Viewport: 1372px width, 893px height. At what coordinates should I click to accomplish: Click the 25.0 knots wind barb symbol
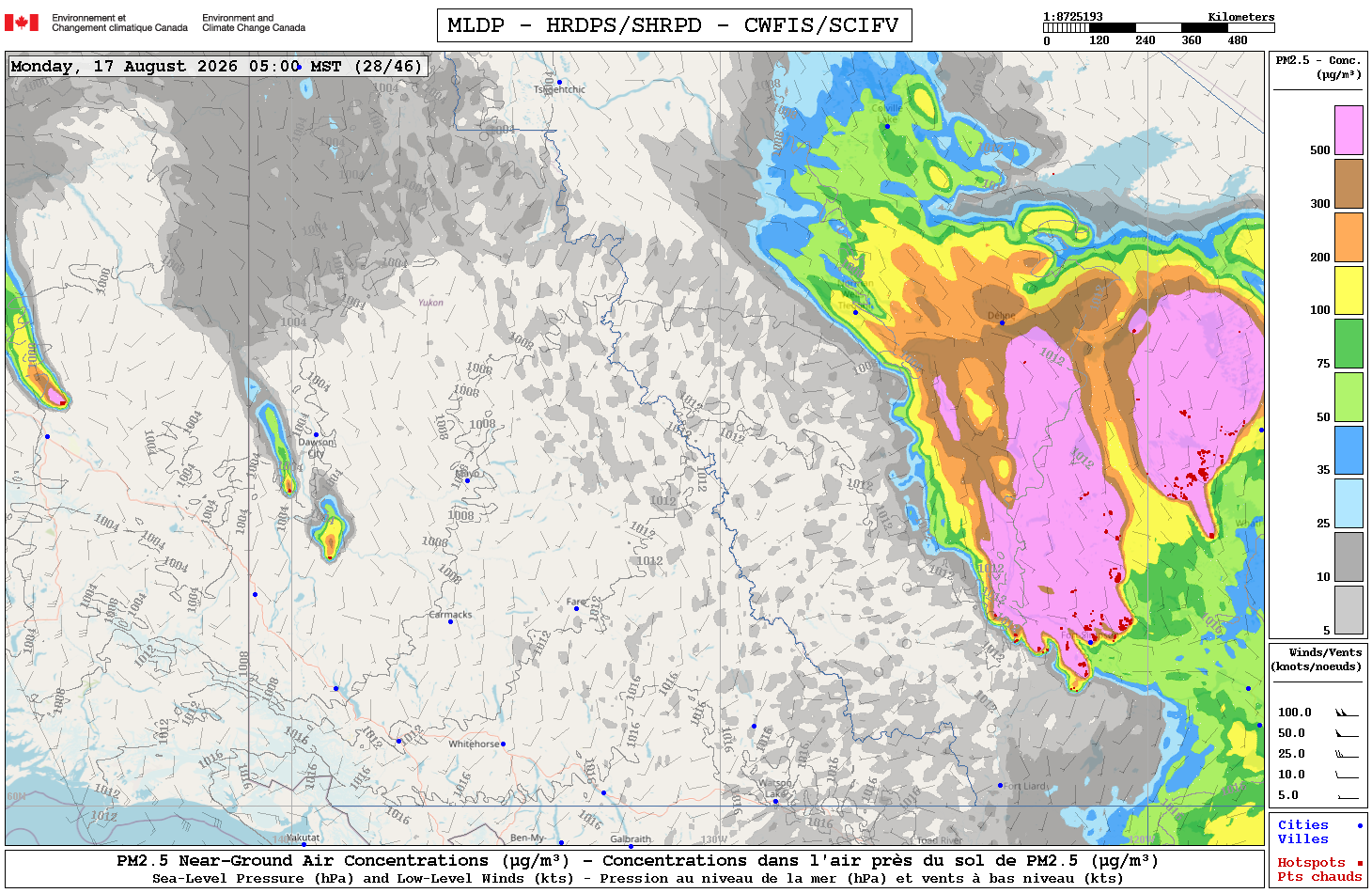pos(1347,754)
